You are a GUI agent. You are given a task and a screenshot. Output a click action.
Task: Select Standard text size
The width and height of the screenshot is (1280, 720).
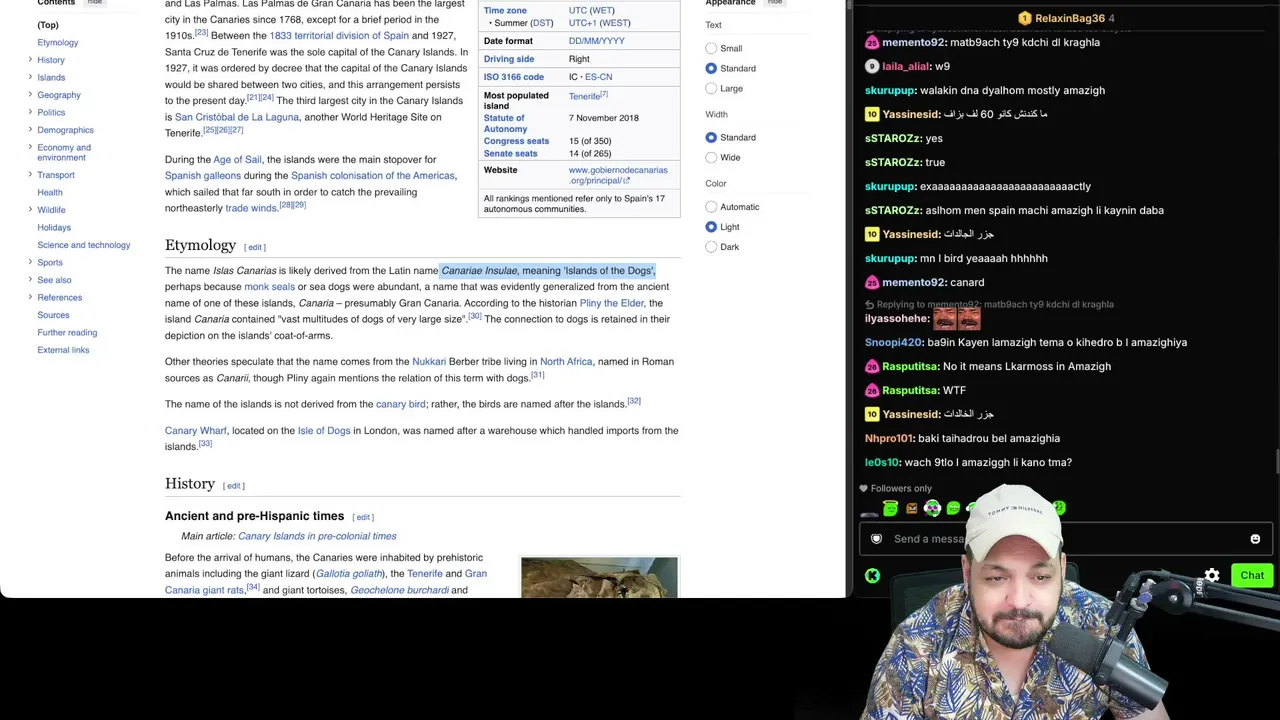(x=711, y=68)
